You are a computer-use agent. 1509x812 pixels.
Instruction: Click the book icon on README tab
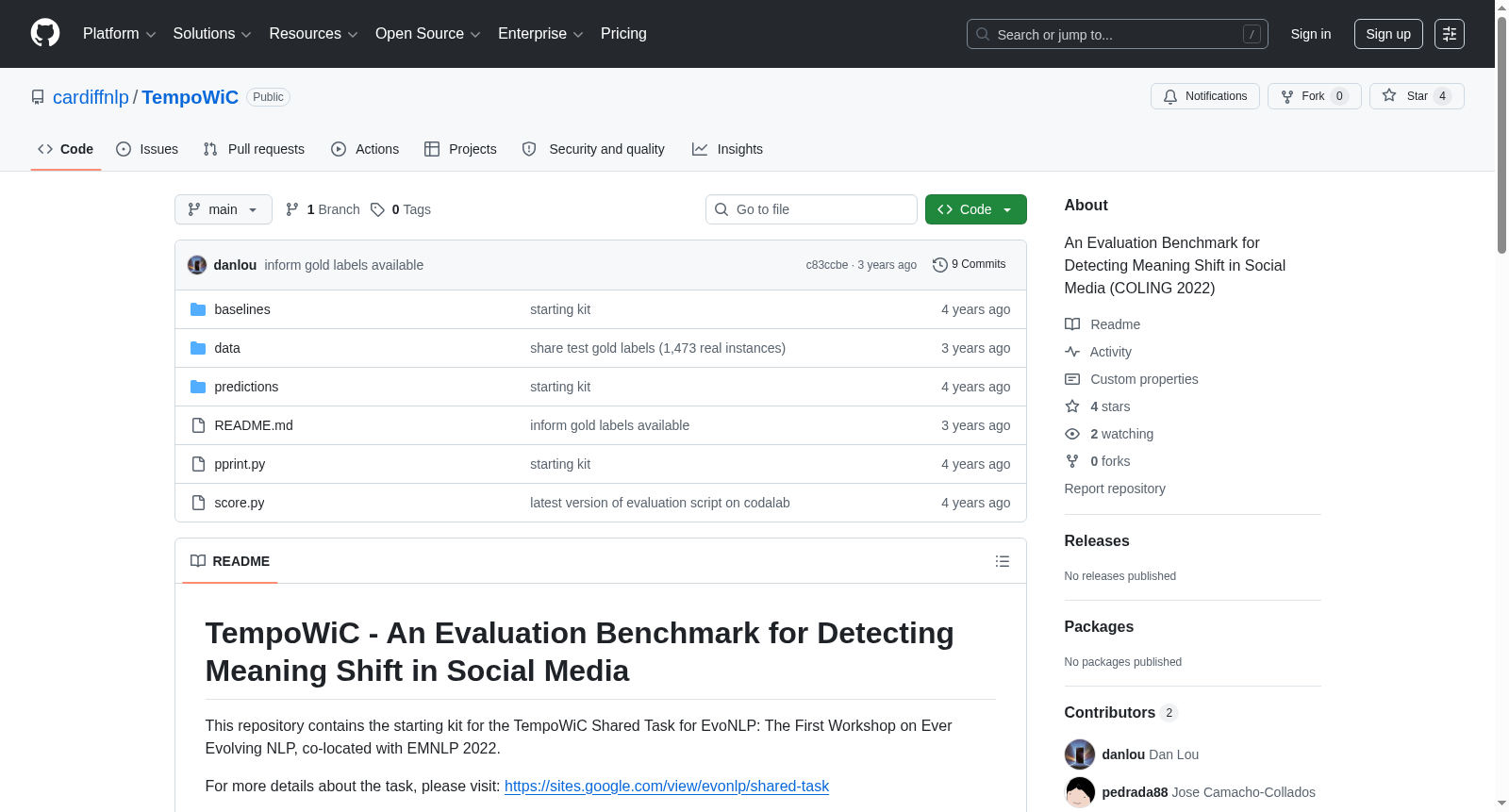point(198,561)
